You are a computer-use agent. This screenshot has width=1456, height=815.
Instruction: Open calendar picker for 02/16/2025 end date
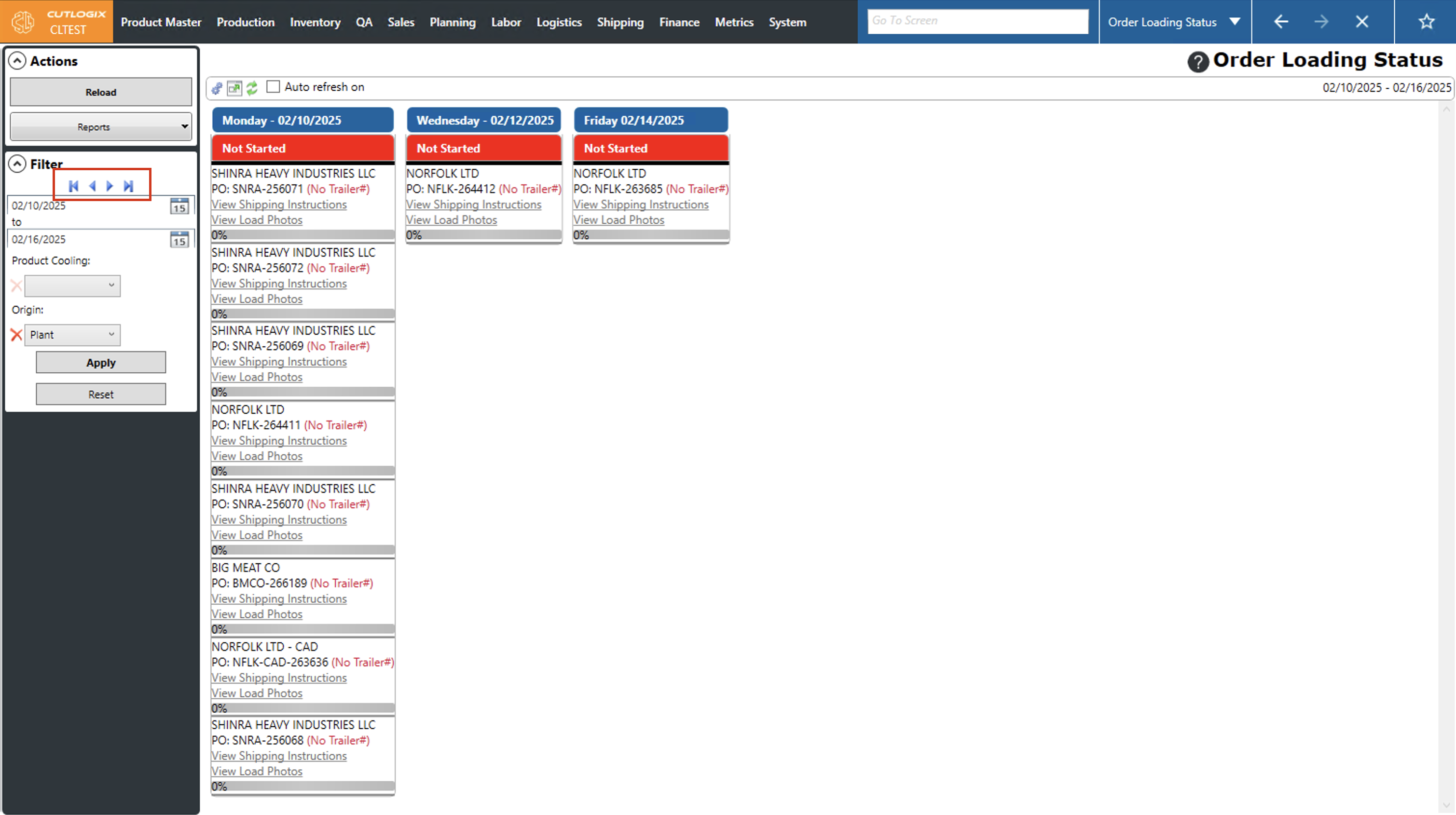coord(179,240)
